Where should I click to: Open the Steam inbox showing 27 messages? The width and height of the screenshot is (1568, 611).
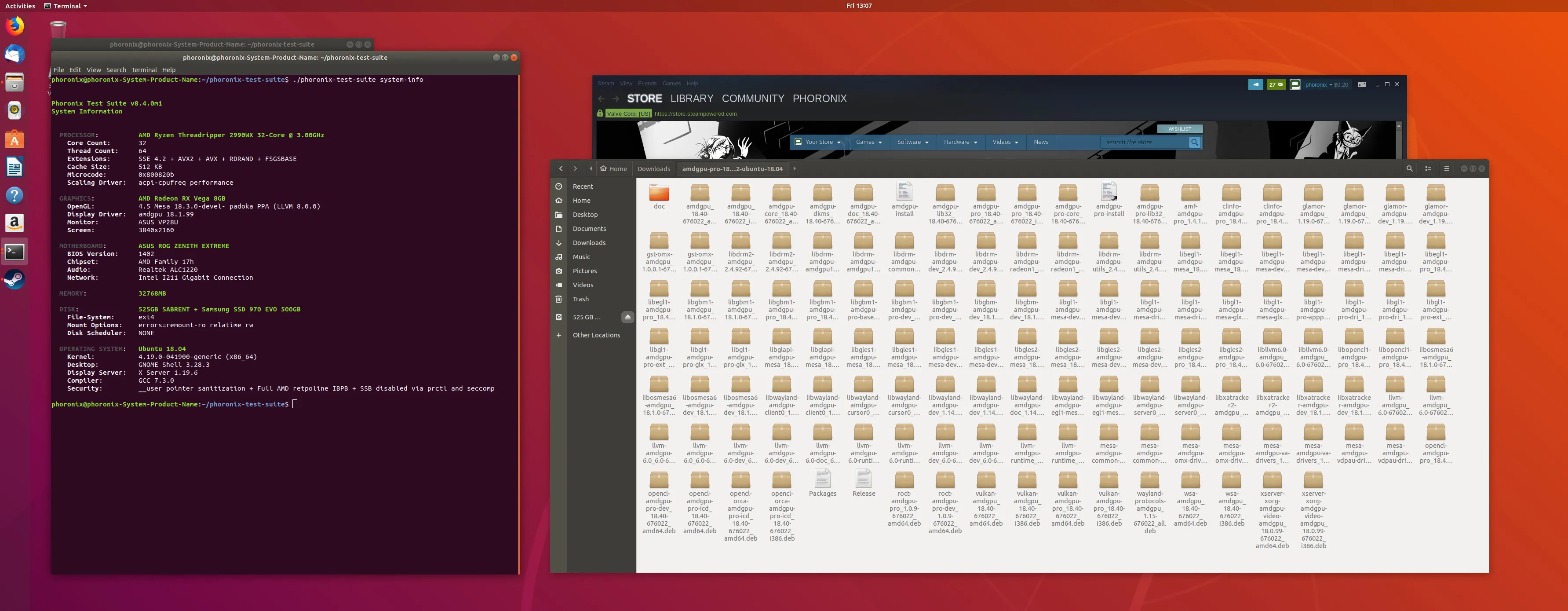pos(1276,84)
